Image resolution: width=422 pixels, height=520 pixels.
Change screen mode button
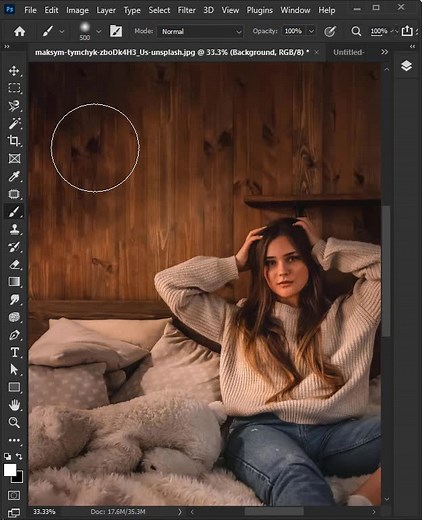click(x=14, y=512)
